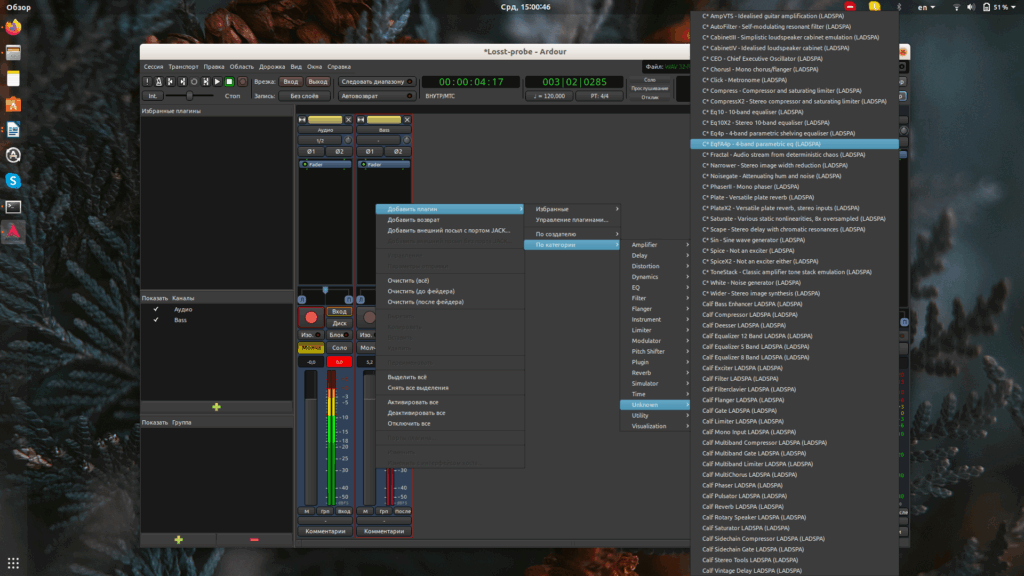
Task: Toggle Соло on Аудио strip
Action: point(339,347)
